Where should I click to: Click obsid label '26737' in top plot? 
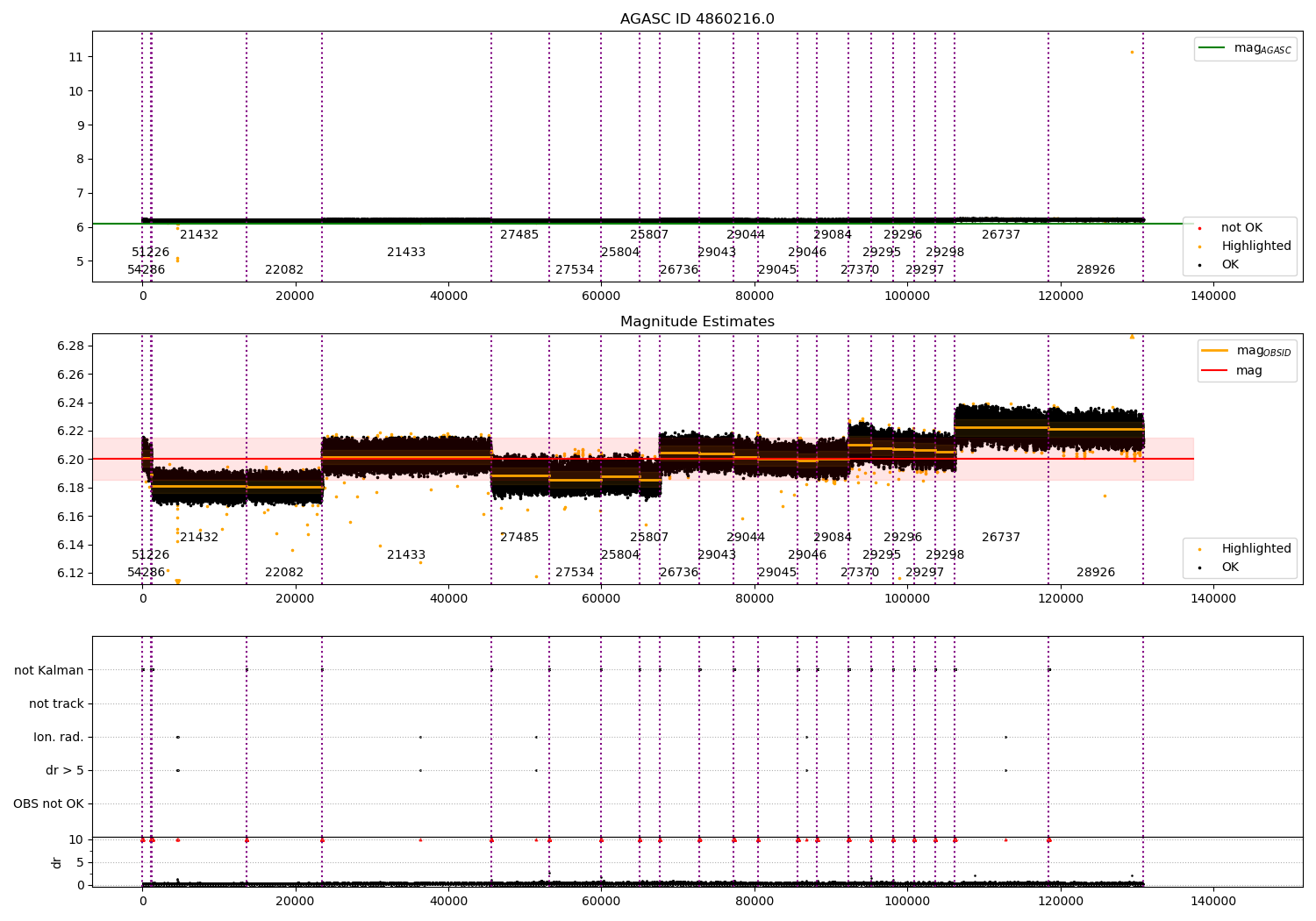click(x=1001, y=235)
